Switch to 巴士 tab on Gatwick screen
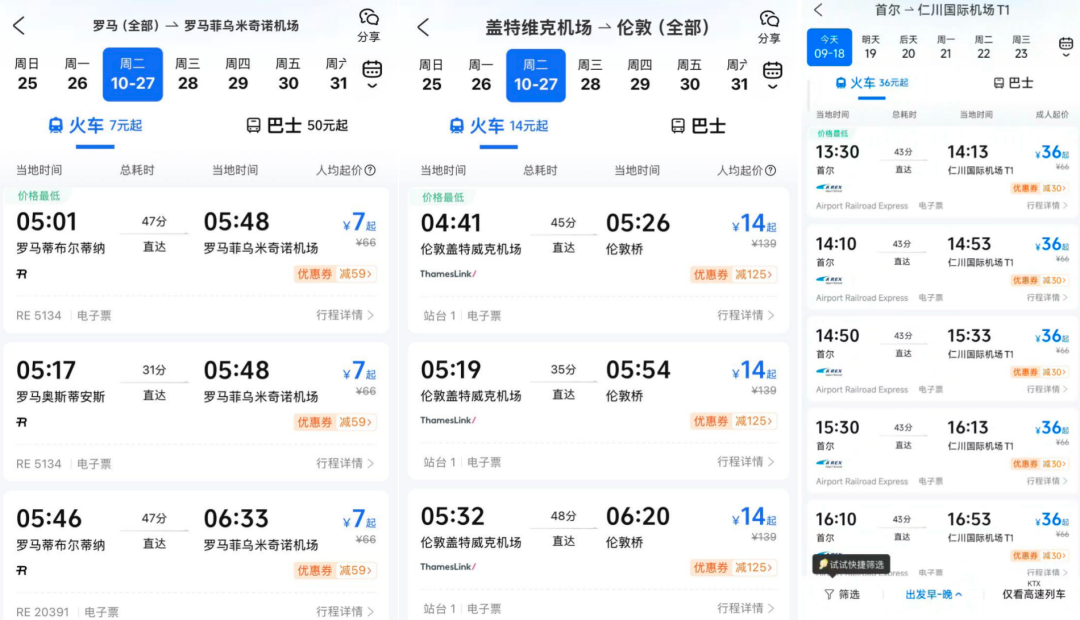 tap(698, 126)
